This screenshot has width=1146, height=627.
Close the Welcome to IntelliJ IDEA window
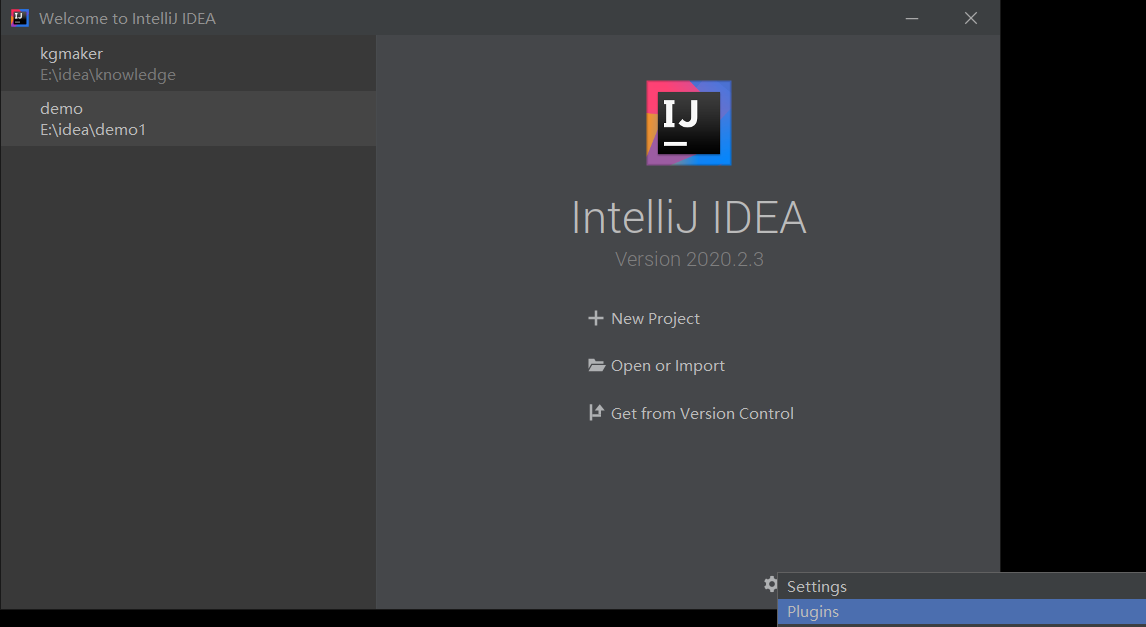971,18
